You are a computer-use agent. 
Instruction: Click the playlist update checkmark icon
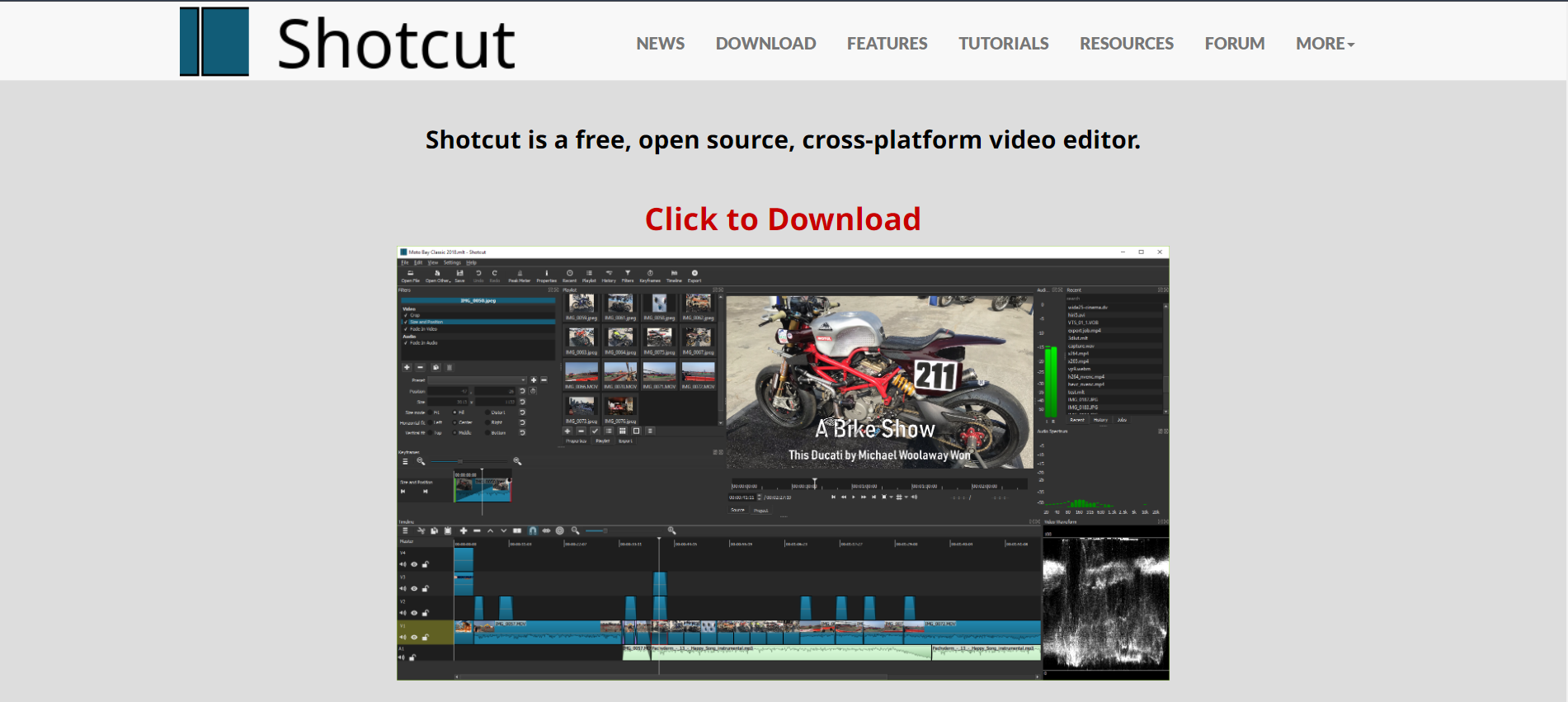[595, 431]
